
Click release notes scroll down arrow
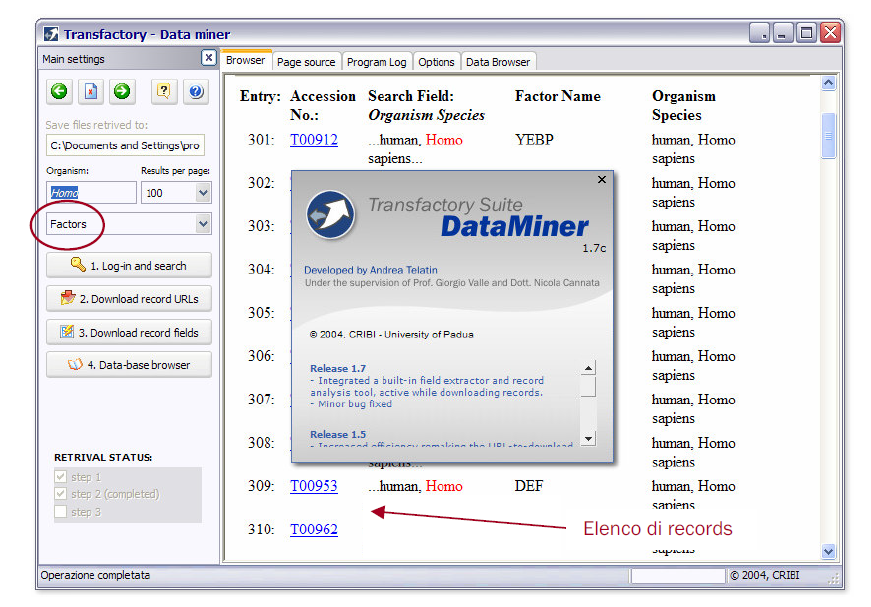(x=588, y=438)
